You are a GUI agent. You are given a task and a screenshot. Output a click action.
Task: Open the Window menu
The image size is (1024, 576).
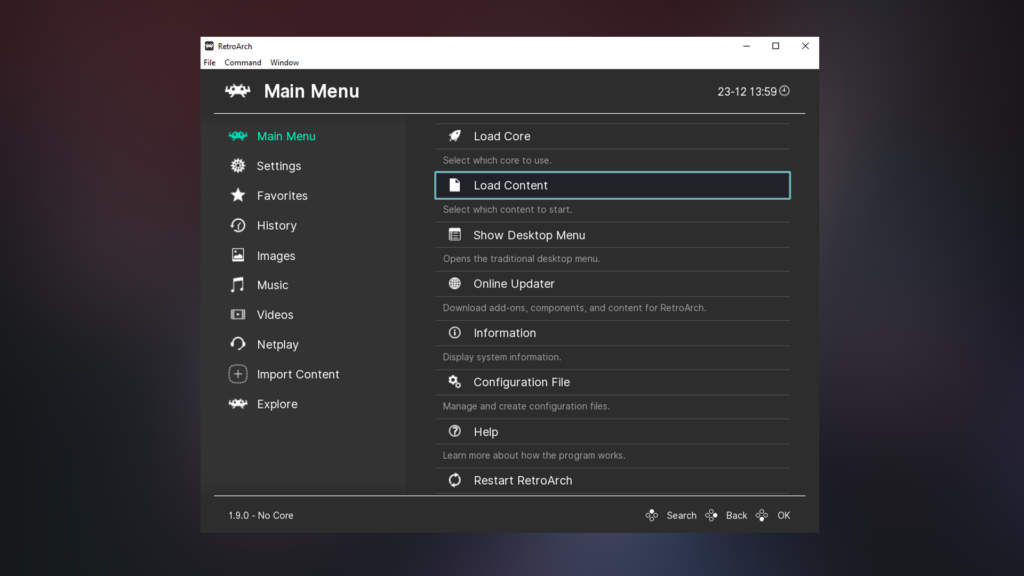(x=285, y=63)
